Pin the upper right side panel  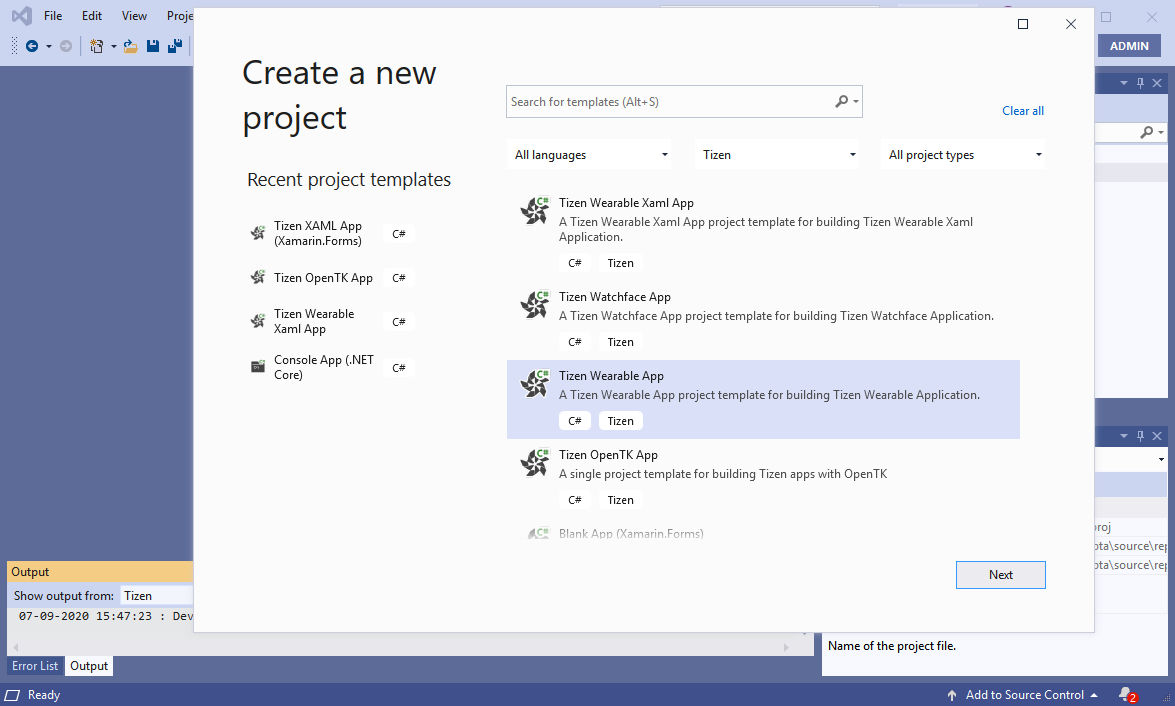tap(1140, 83)
